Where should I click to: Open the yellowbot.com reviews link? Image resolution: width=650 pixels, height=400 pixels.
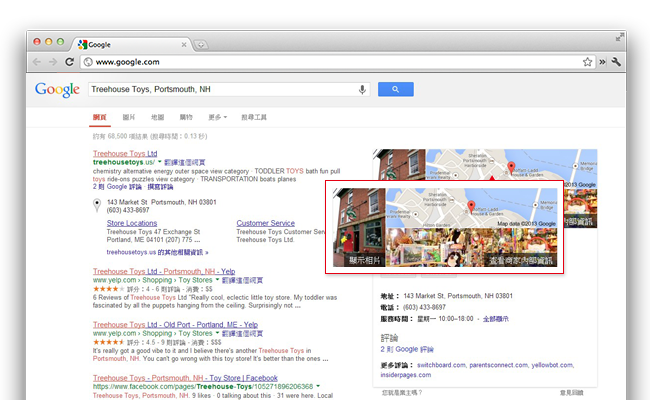click(552, 365)
